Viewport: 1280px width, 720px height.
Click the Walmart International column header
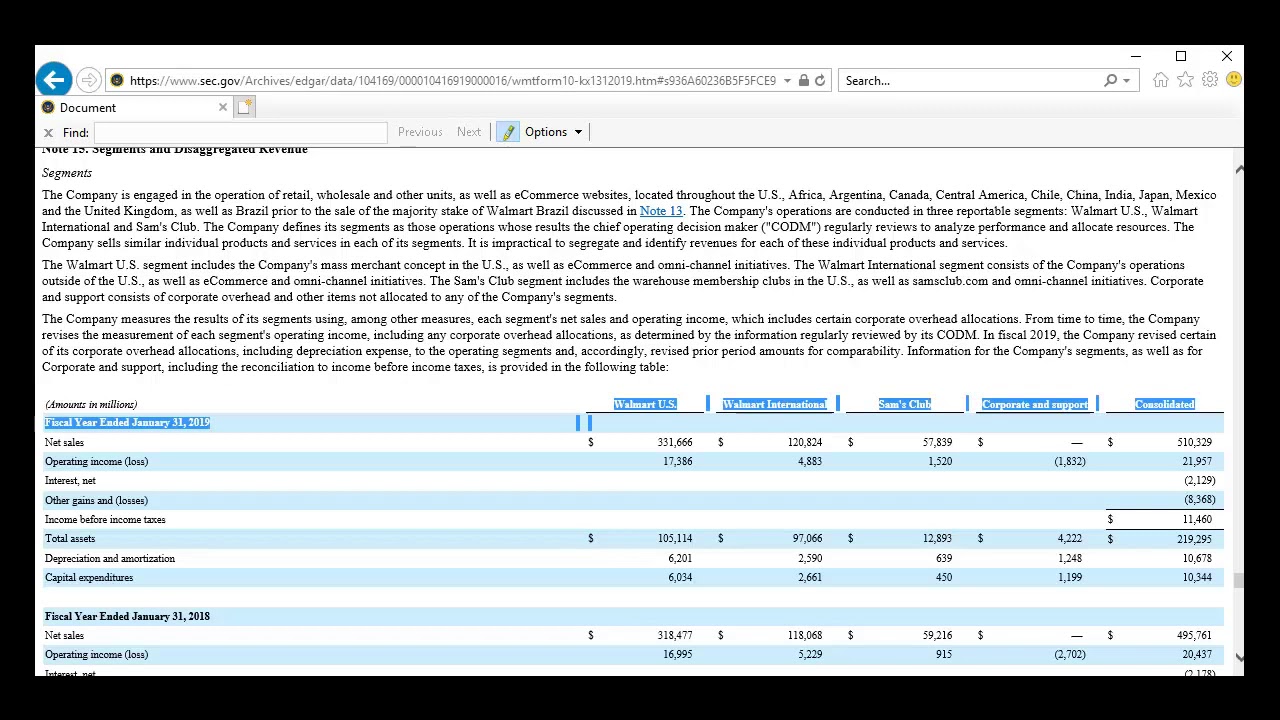coord(775,404)
